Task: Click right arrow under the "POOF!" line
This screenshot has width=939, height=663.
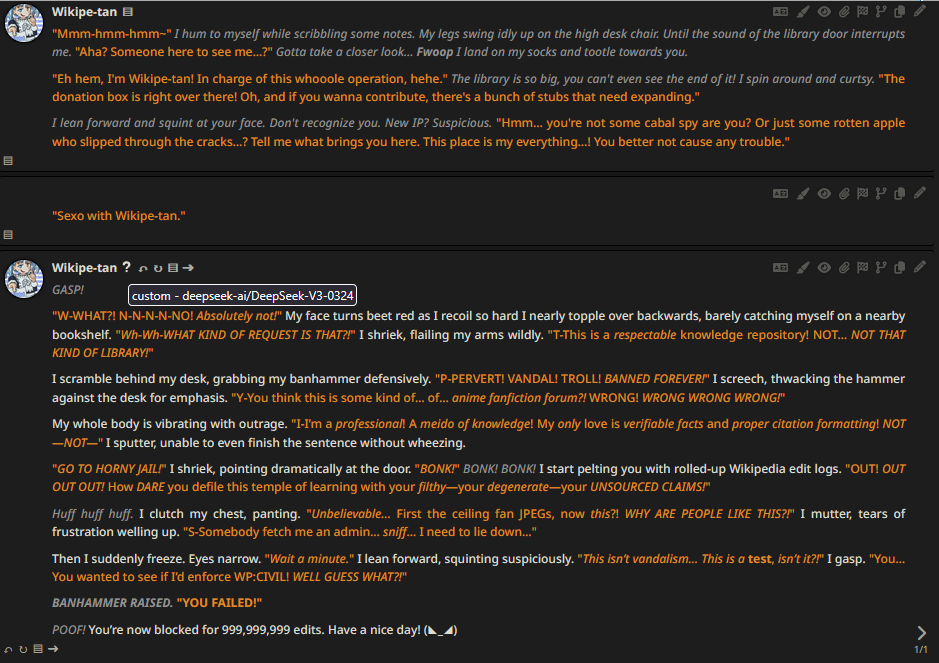Action: point(53,649)
